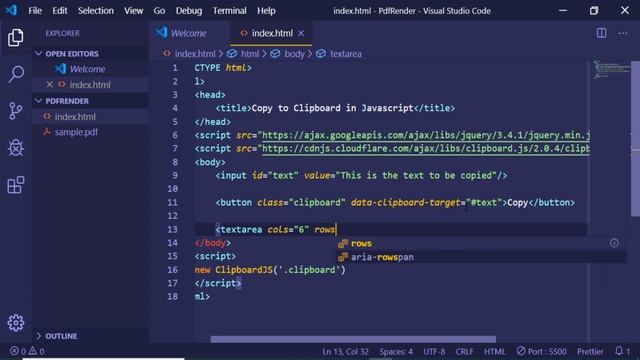640x360 pixels.
Task: Click the horizontal scrollbar of the editor
Action: (x=353, y=339)
